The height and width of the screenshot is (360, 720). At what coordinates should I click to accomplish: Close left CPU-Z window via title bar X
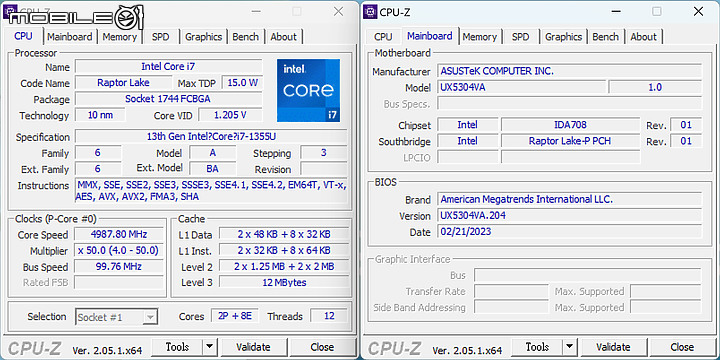(x=338, y=12)
